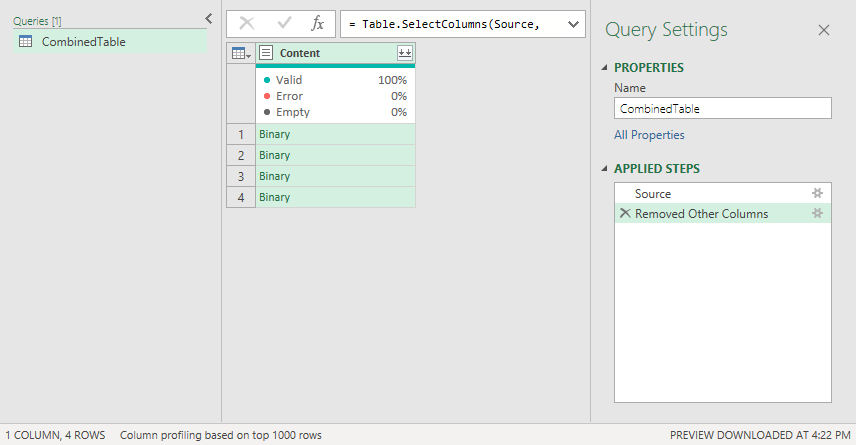Open the All Properties link
This screenshot has width=856, height=445.
click(x=649, y=135)
